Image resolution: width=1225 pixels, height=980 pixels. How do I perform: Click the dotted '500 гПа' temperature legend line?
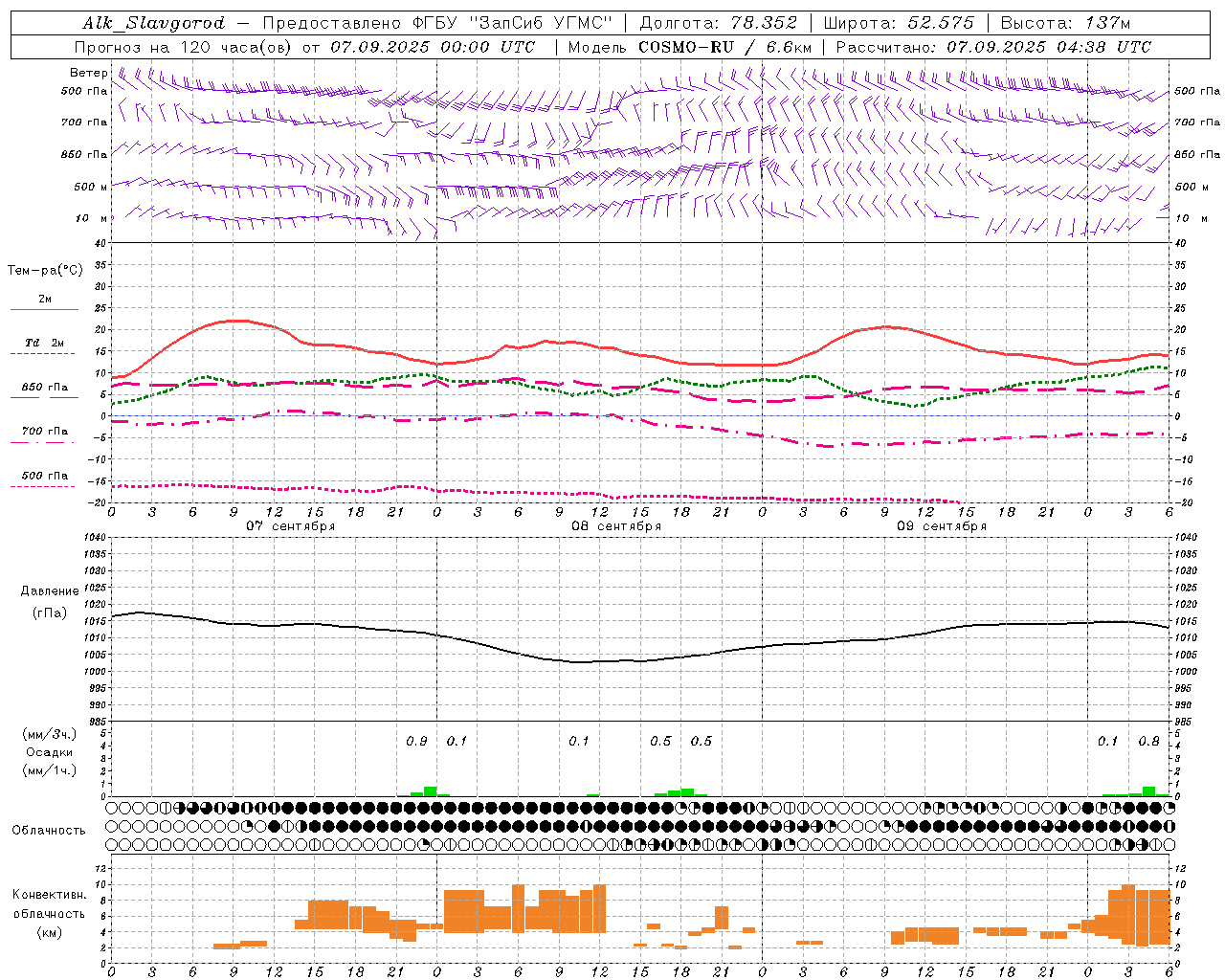point(43,487)
